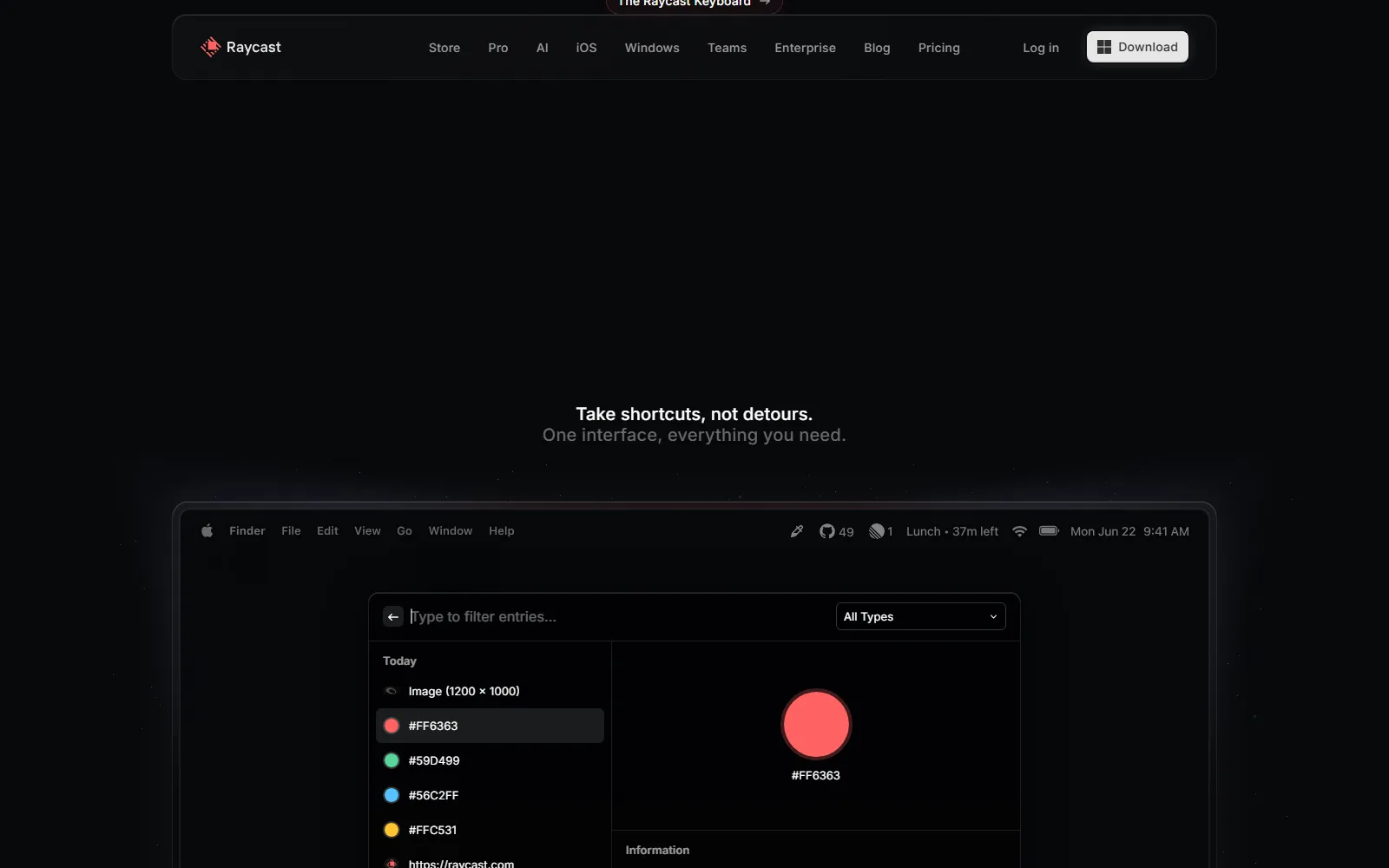Image resolution: width=1389 pixels, height=868 pixels.
Task: Open the Window menu
Action: (451, 531)
